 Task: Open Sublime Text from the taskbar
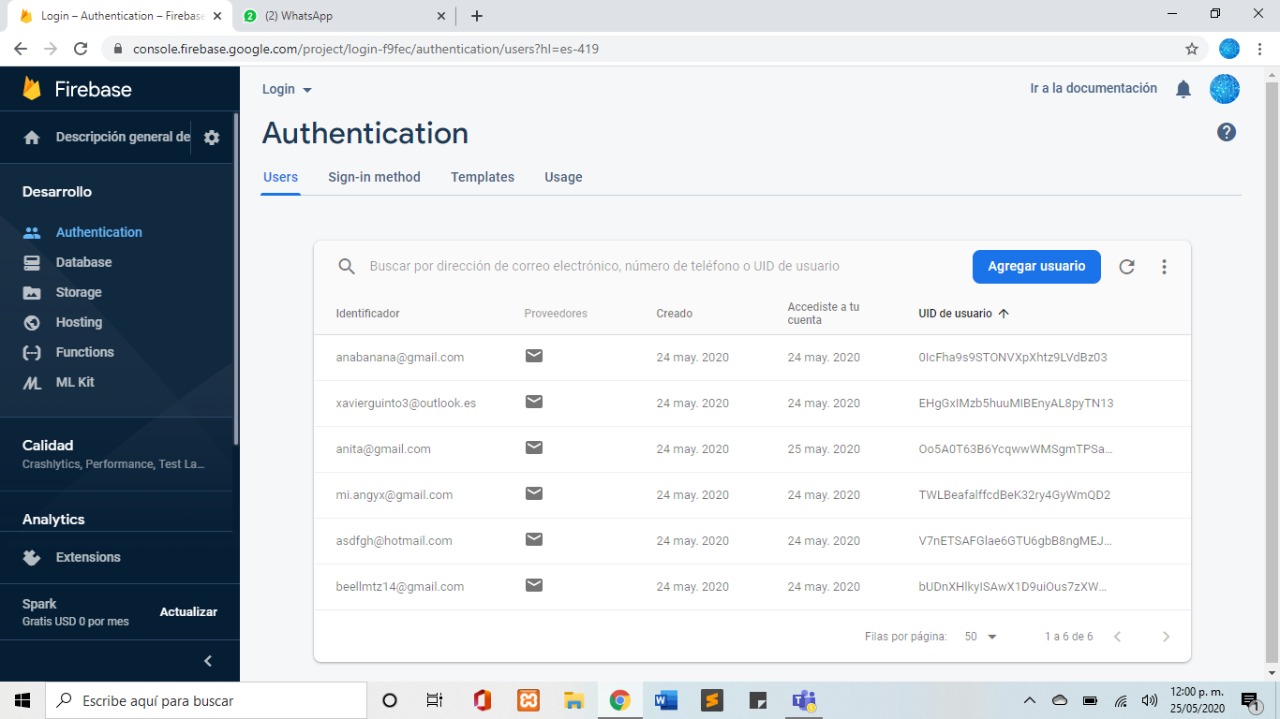pos(712,700)
